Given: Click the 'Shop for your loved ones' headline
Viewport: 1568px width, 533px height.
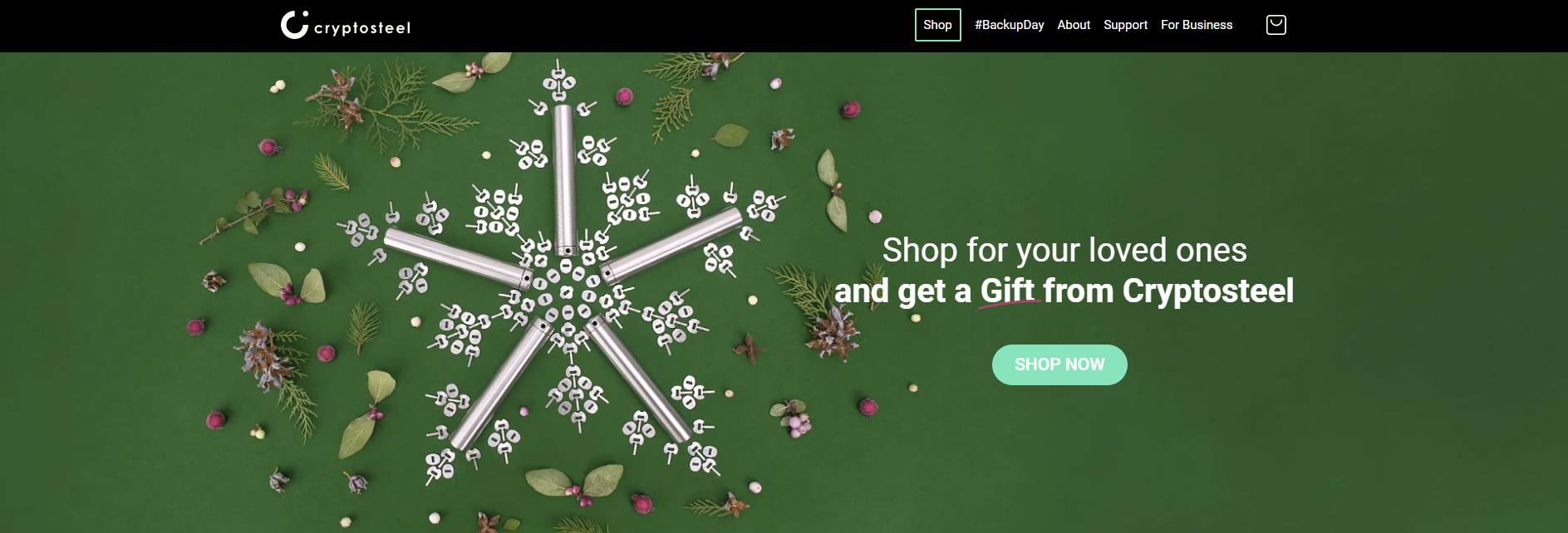Looking at the screenshot, I should click(x=1064, y=250).
